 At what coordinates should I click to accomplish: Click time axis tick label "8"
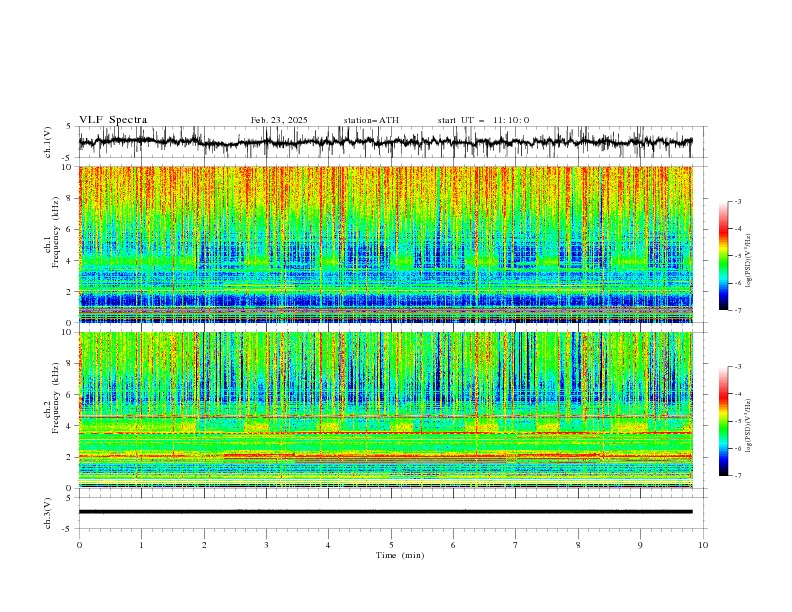(x=578, y=545)
